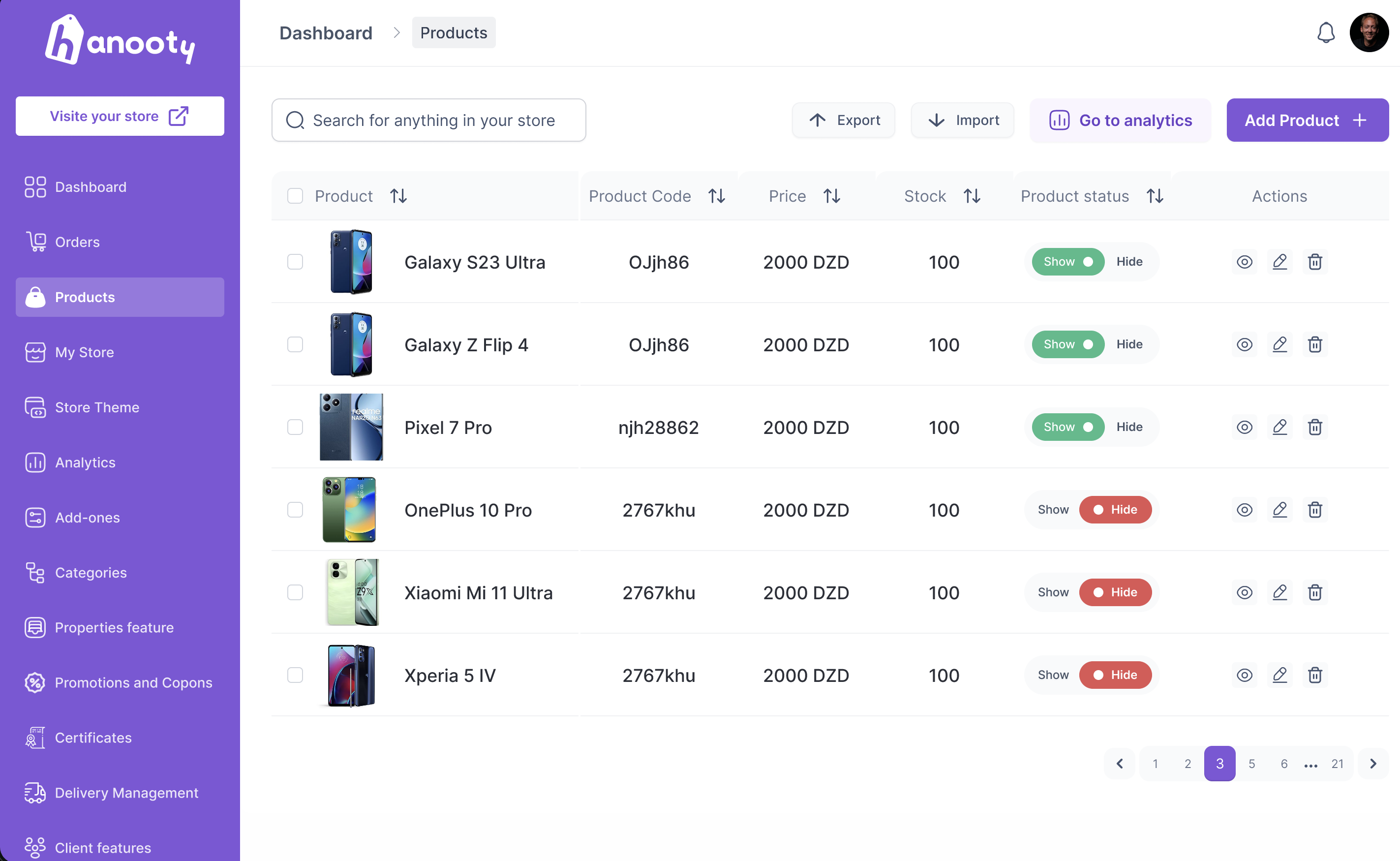Viewport: 1400px width, 861px height.
Task: Delete the OnePlus 10 Pro product
Action: pyautogui.click(x=1314, y=510)
